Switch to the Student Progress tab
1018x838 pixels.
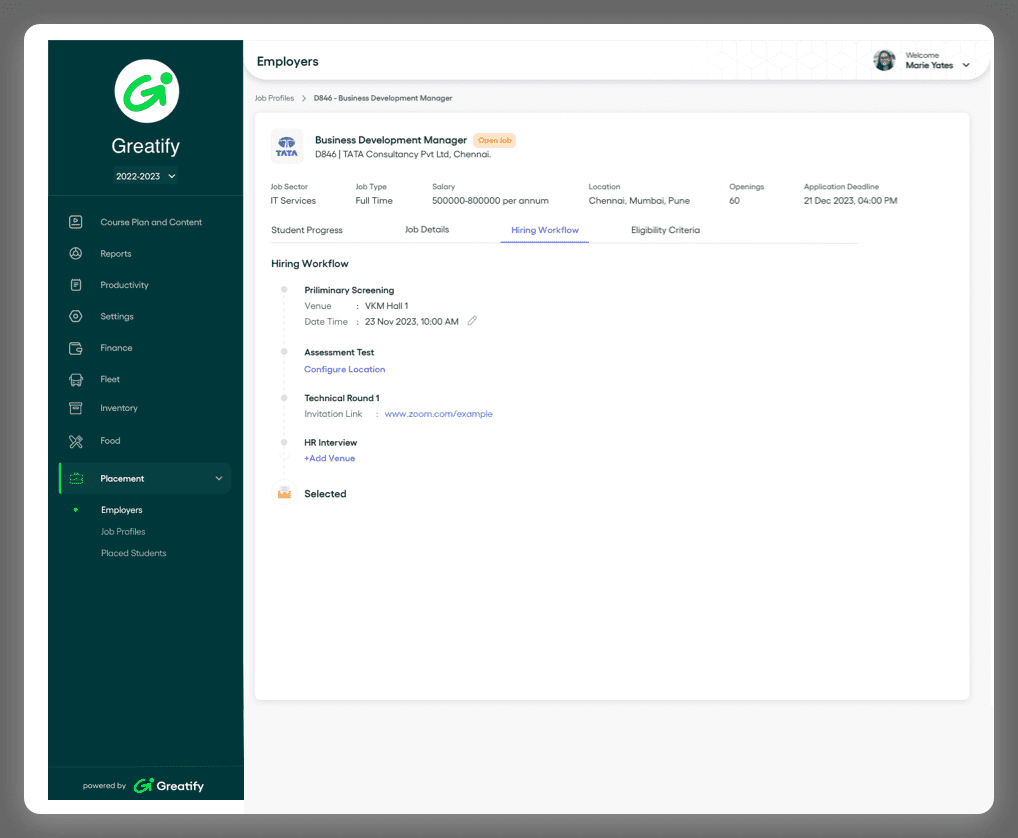[x=307, y=230]
